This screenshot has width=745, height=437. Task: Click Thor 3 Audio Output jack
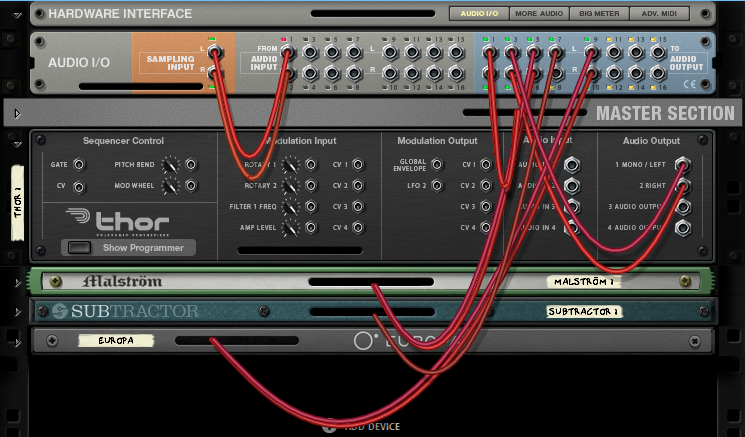click(x=683, y=207)
